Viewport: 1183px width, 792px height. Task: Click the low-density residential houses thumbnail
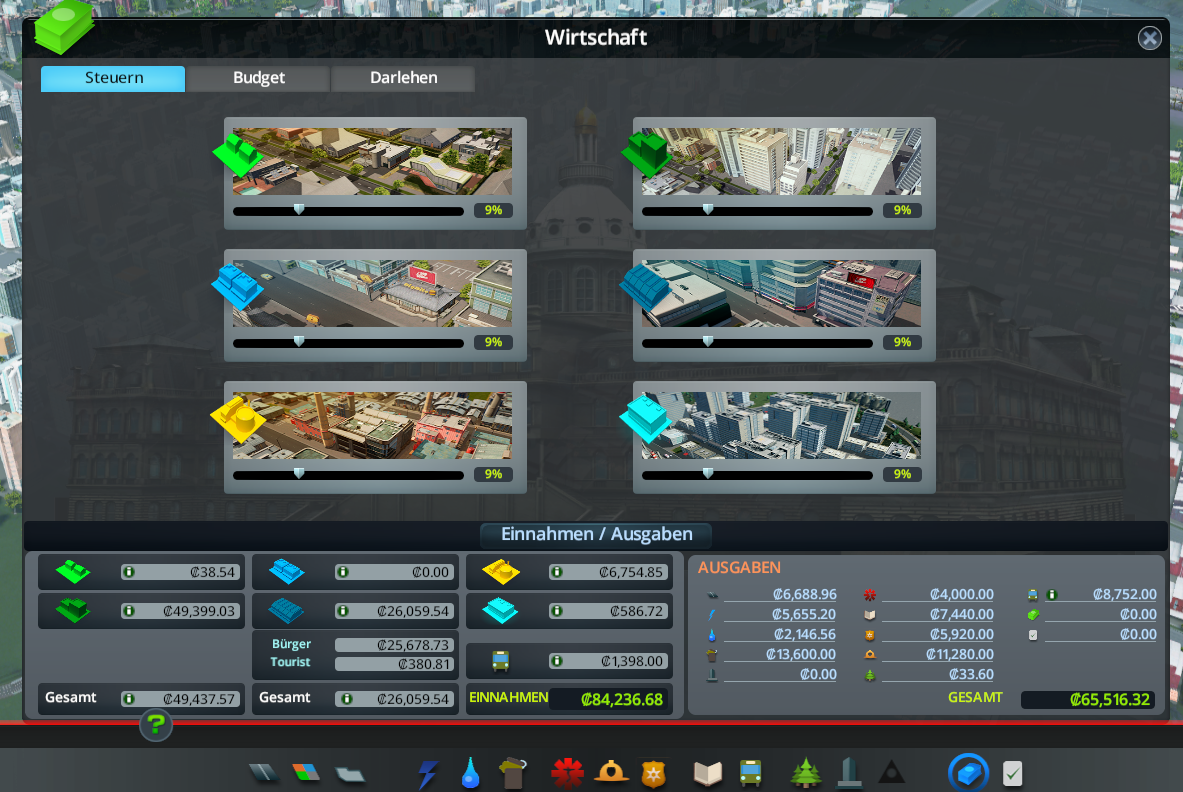tap(372, 161)
